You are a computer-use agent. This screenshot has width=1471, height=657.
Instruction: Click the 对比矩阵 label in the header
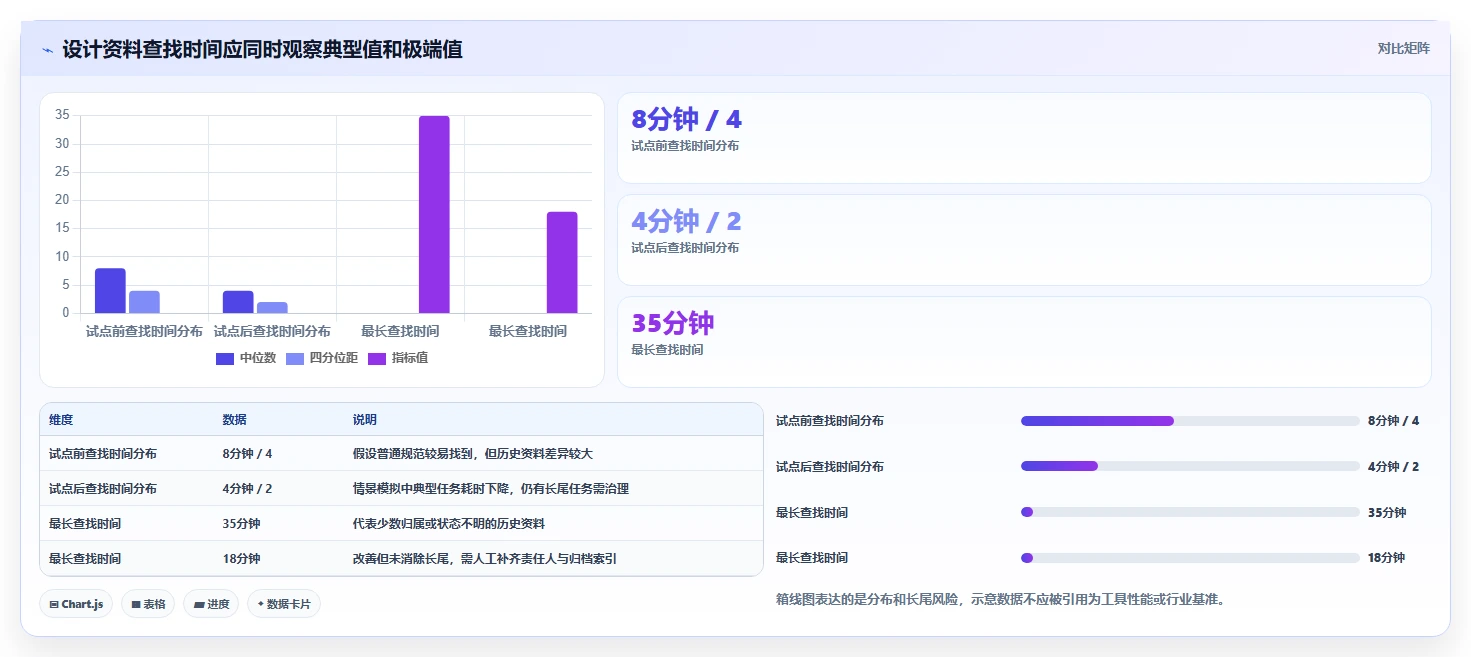pyautogui.click(x=1403, y=48)
